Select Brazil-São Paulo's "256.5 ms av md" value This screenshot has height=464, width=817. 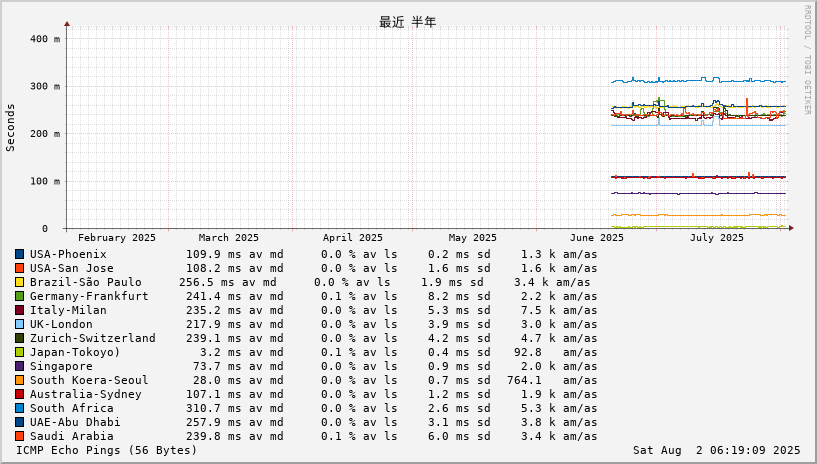coord(228,282)
